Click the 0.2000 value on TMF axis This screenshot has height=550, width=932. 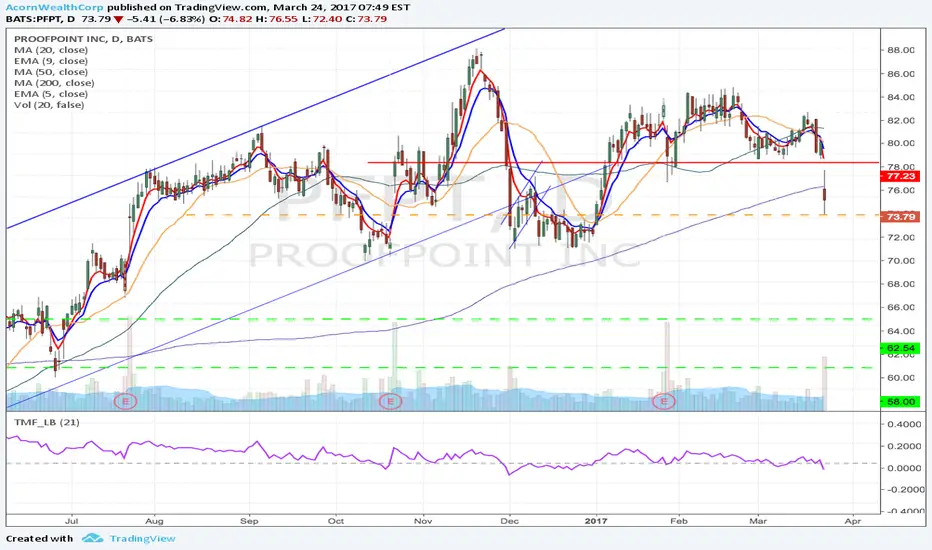(905, 447)
